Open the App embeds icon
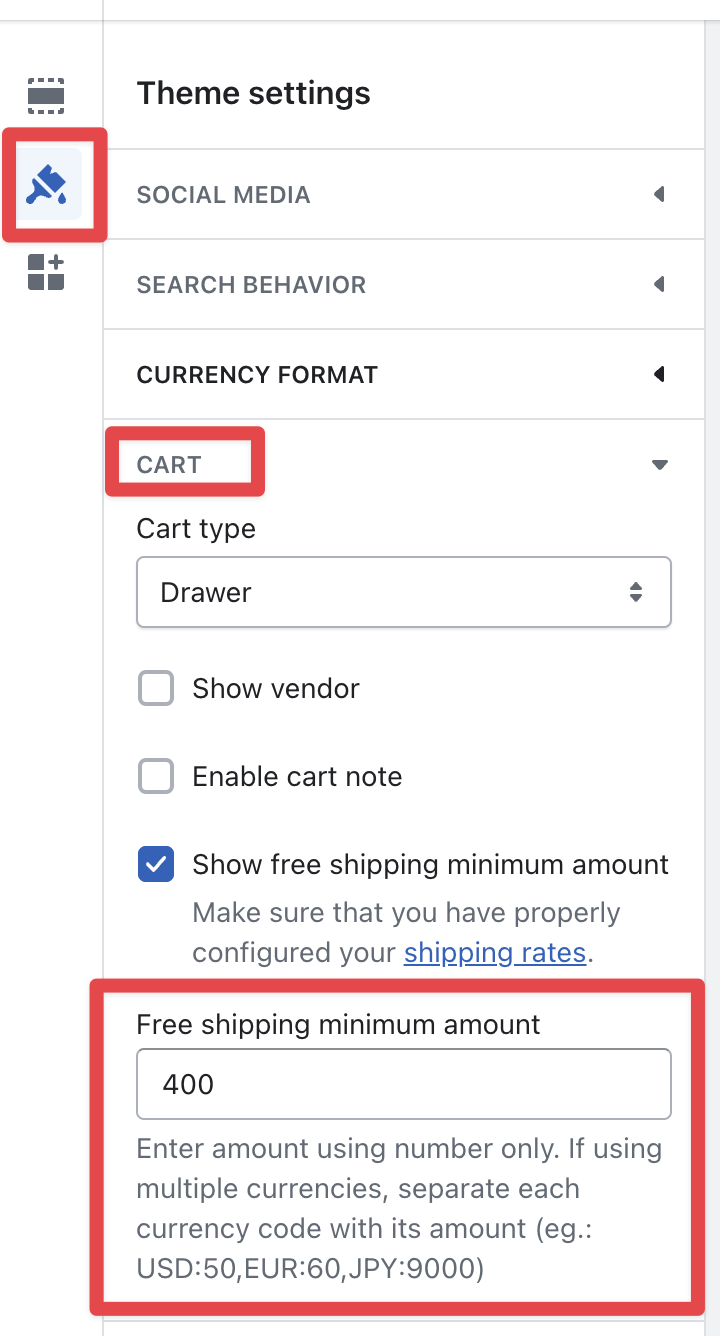This screenshot has height=1336, width=720. pos(46,272)
